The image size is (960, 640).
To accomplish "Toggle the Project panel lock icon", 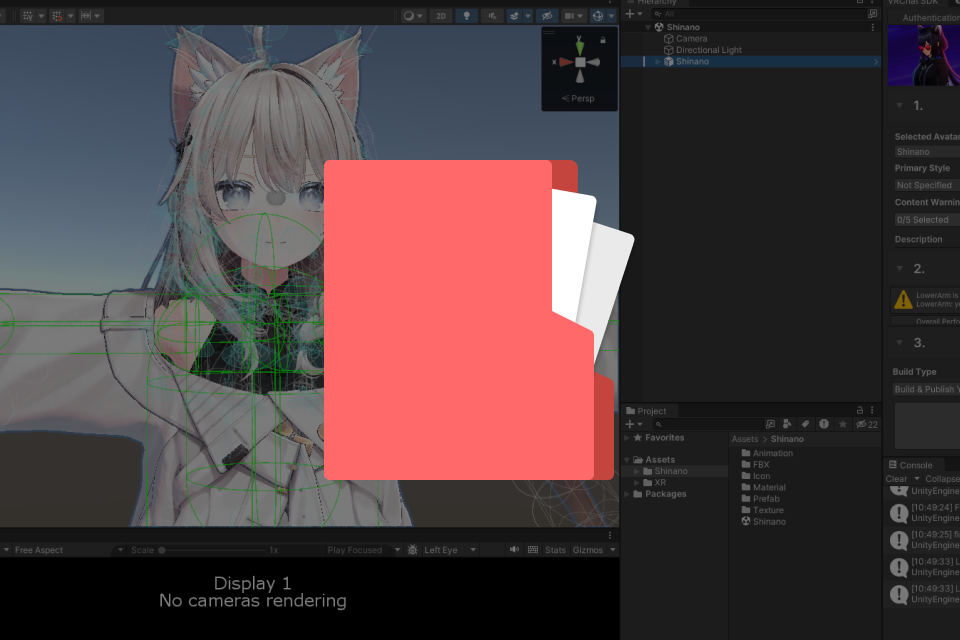I will pos(860,410).
